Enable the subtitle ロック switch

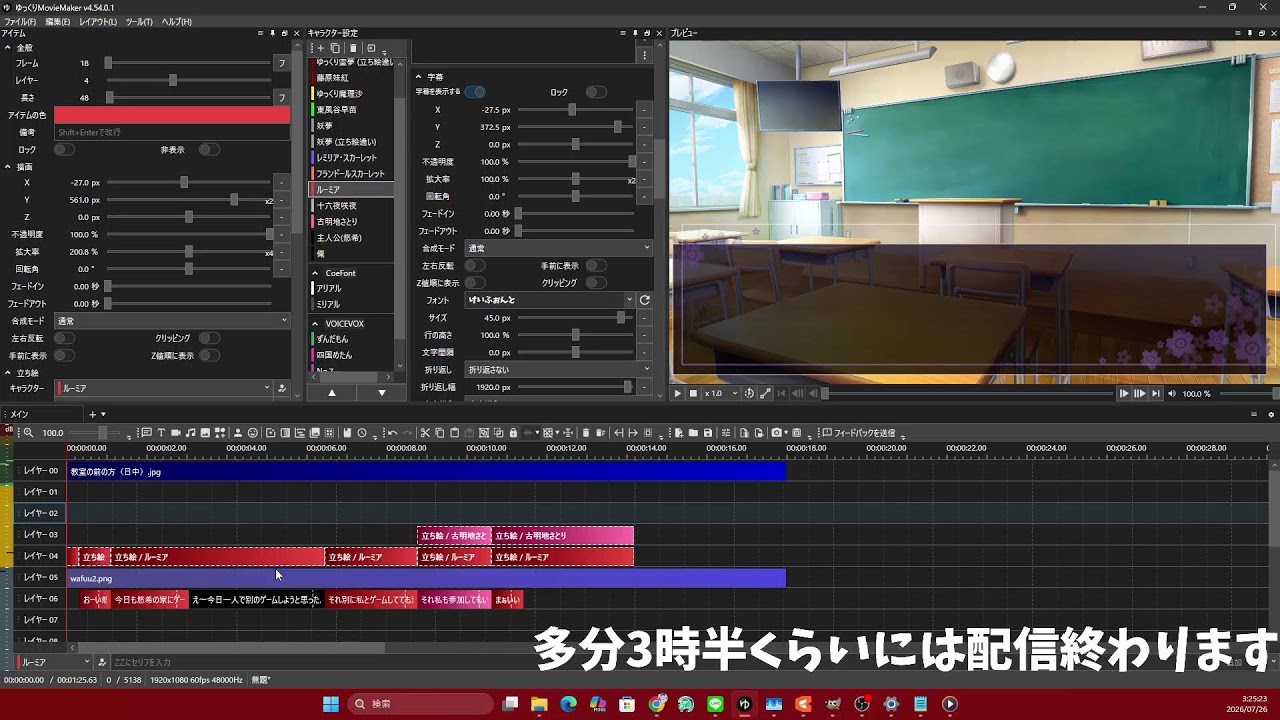point(596,92)
